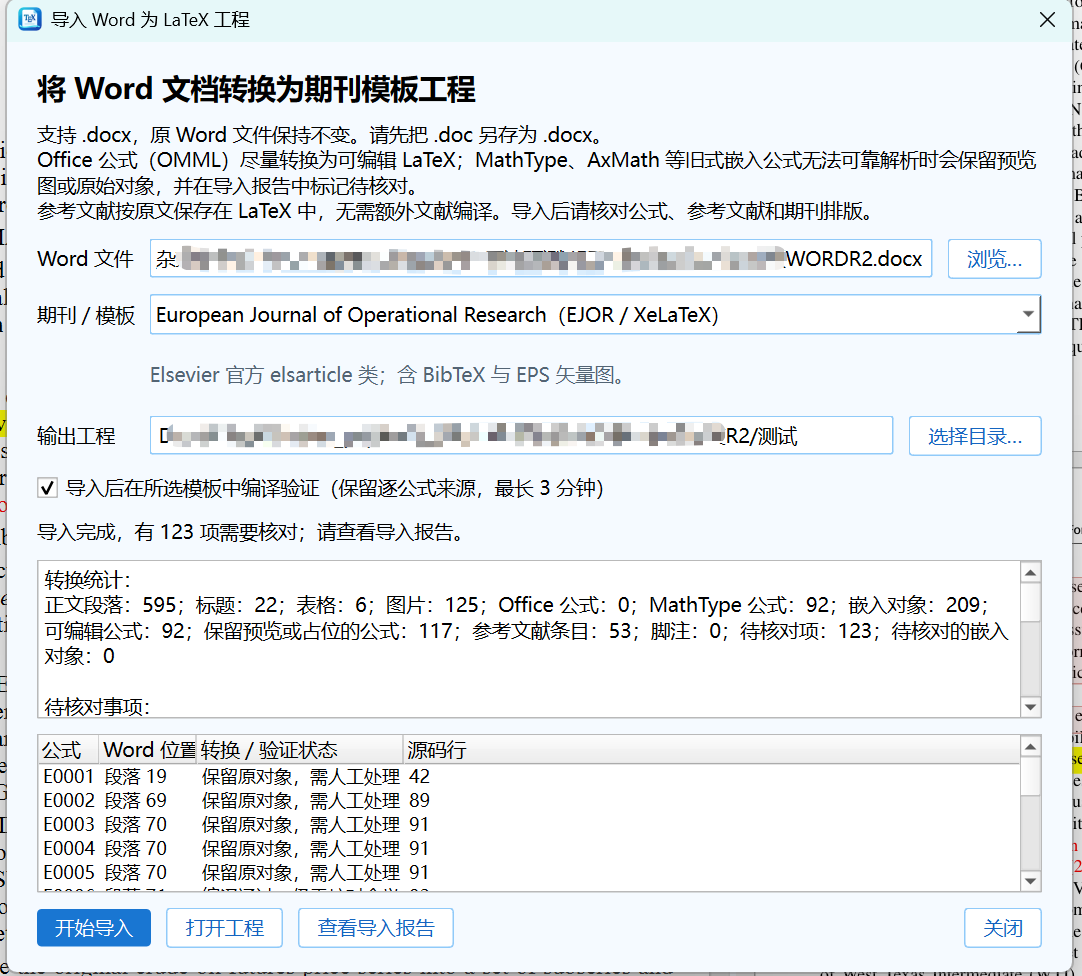
Task: Toggle the 导入后在所选模板中编译验证 checkbox
Action: tap(47, 489)
